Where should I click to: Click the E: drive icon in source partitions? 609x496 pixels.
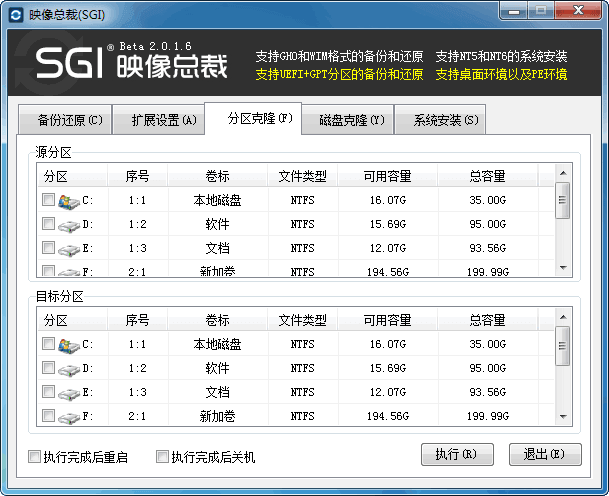click(x=69, y=250)
